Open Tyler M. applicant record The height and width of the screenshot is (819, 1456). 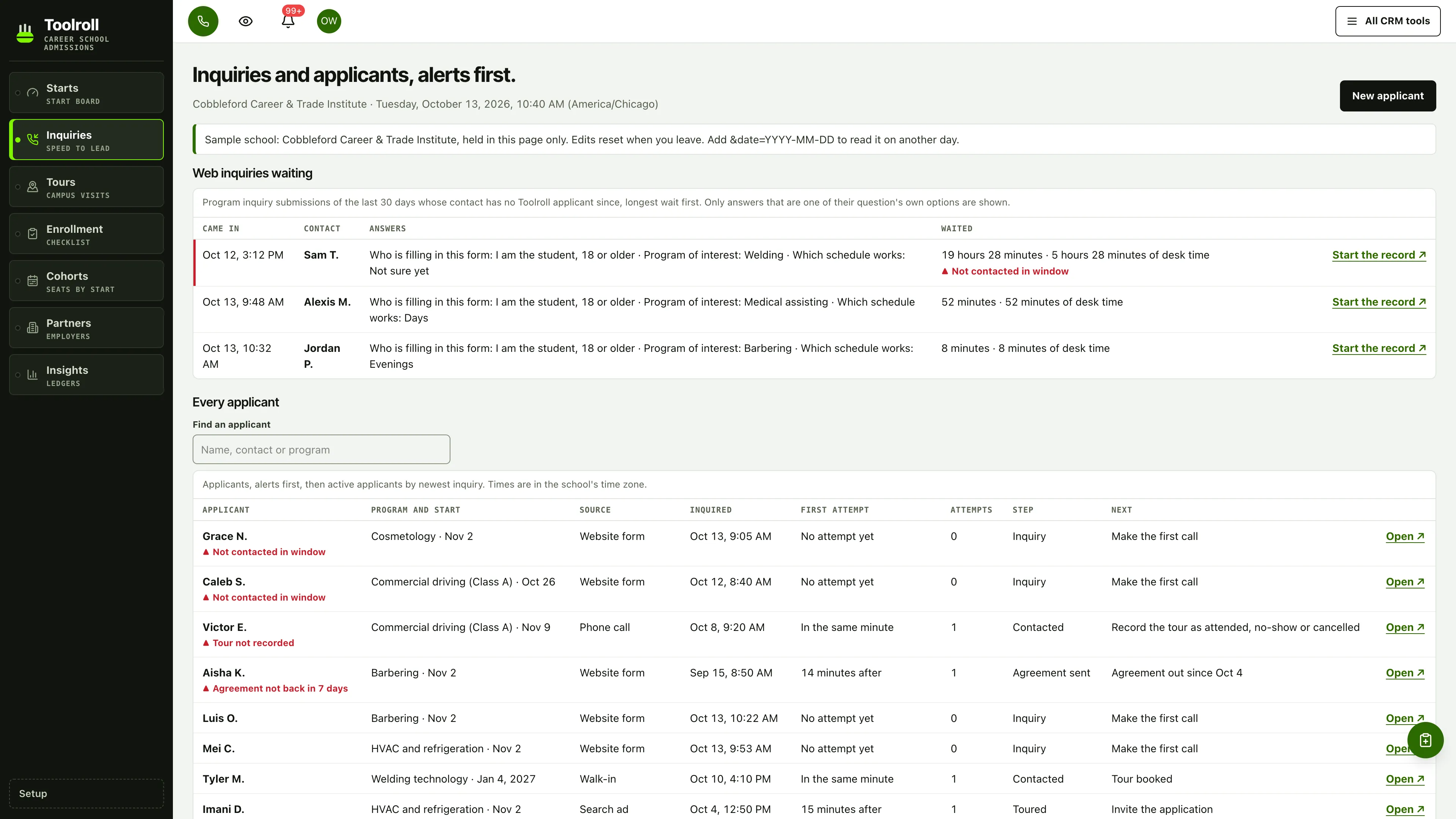point(1404,779)
